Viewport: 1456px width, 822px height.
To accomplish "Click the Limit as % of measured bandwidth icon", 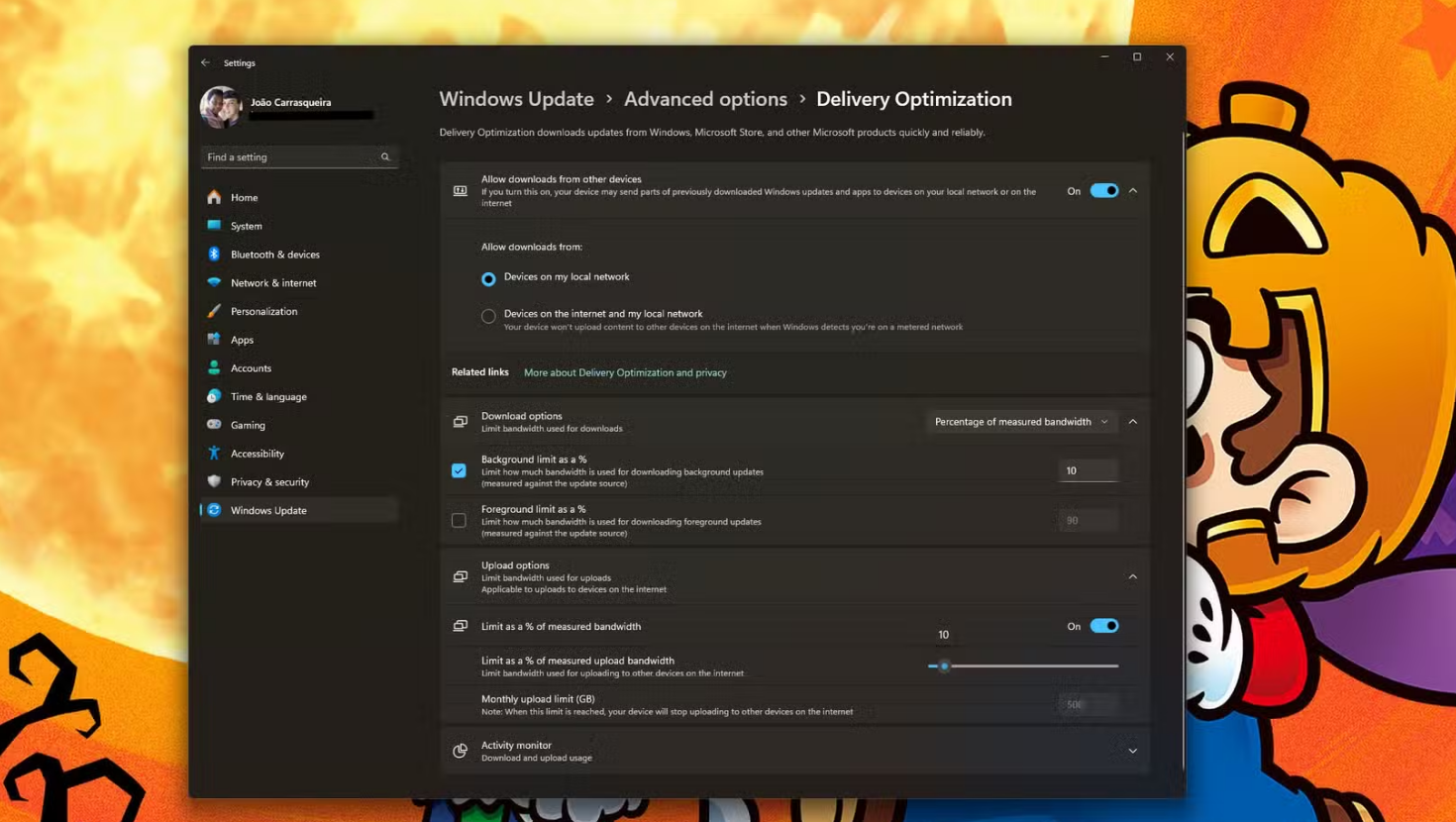I will click(x=461, y=626).
